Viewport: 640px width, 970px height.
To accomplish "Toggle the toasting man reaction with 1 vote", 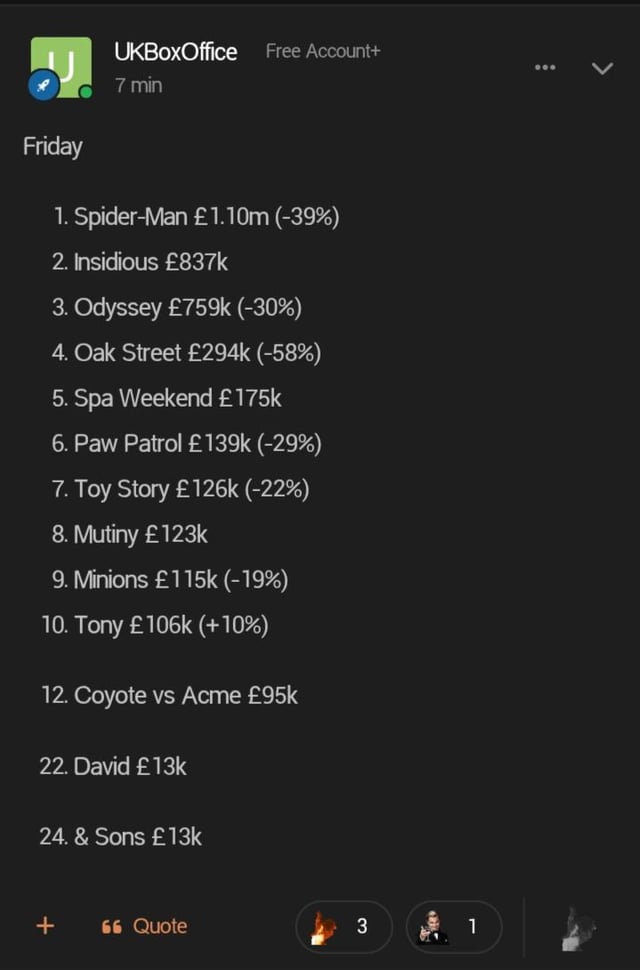I will point(454,927).
